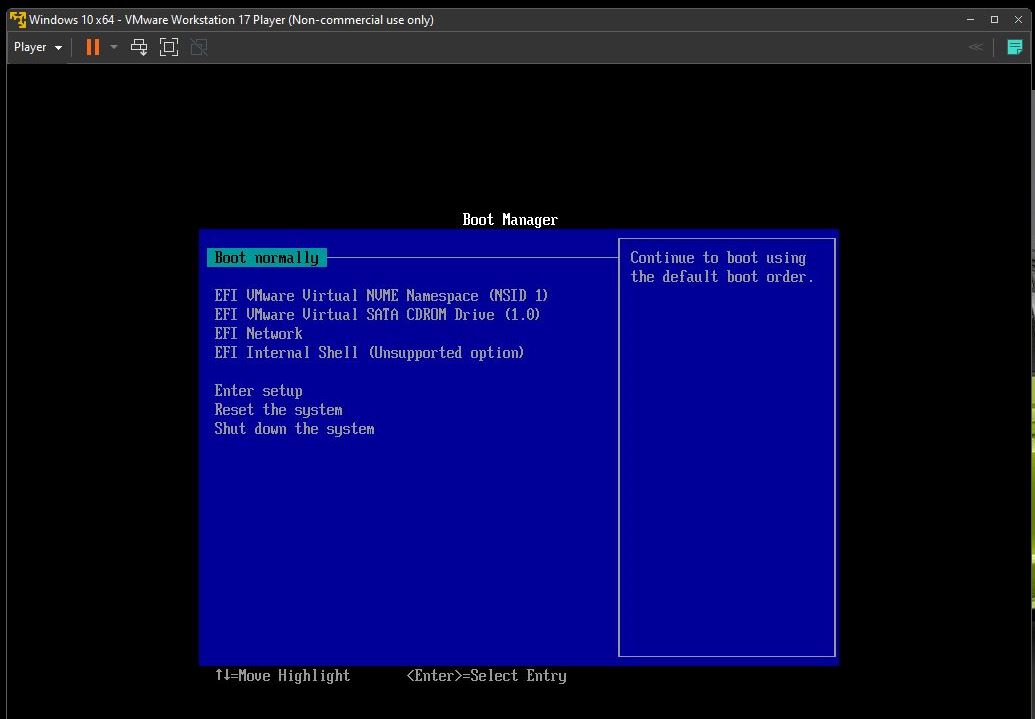Pick EFI Internal Shell (Unsupported option)
Image resolution: width=1035 pixels, height=719 pixels.
(x=369, y=353)
